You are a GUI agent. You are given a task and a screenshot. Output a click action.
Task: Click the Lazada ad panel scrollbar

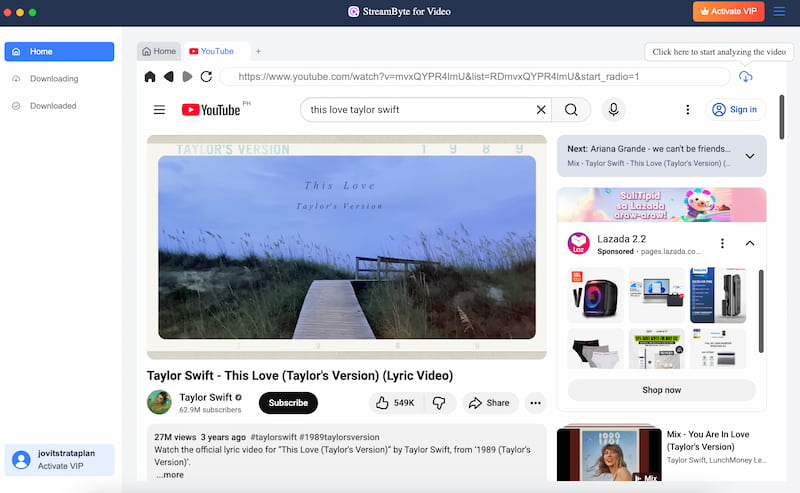point(761,311)
